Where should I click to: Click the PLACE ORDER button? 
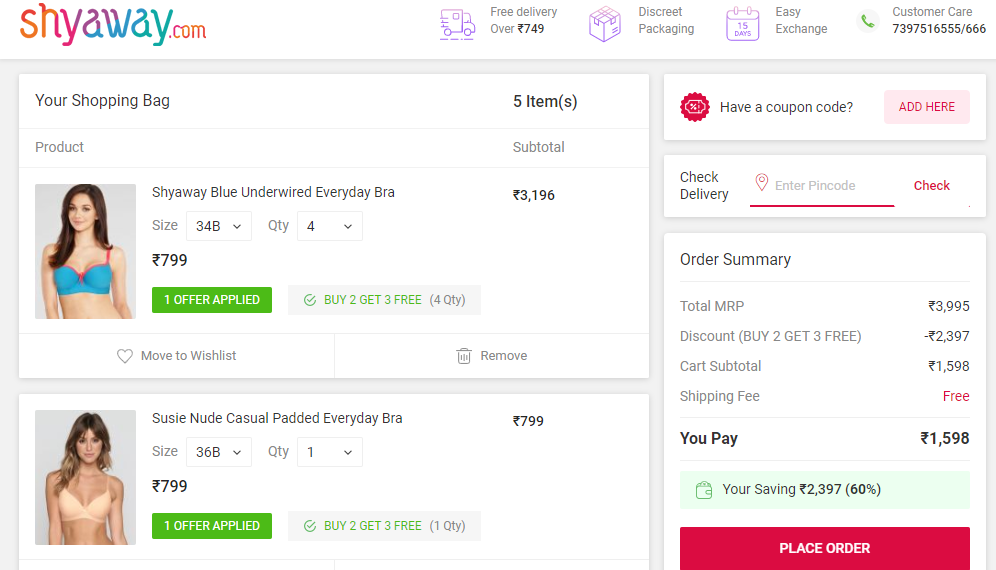pos(824,548)
